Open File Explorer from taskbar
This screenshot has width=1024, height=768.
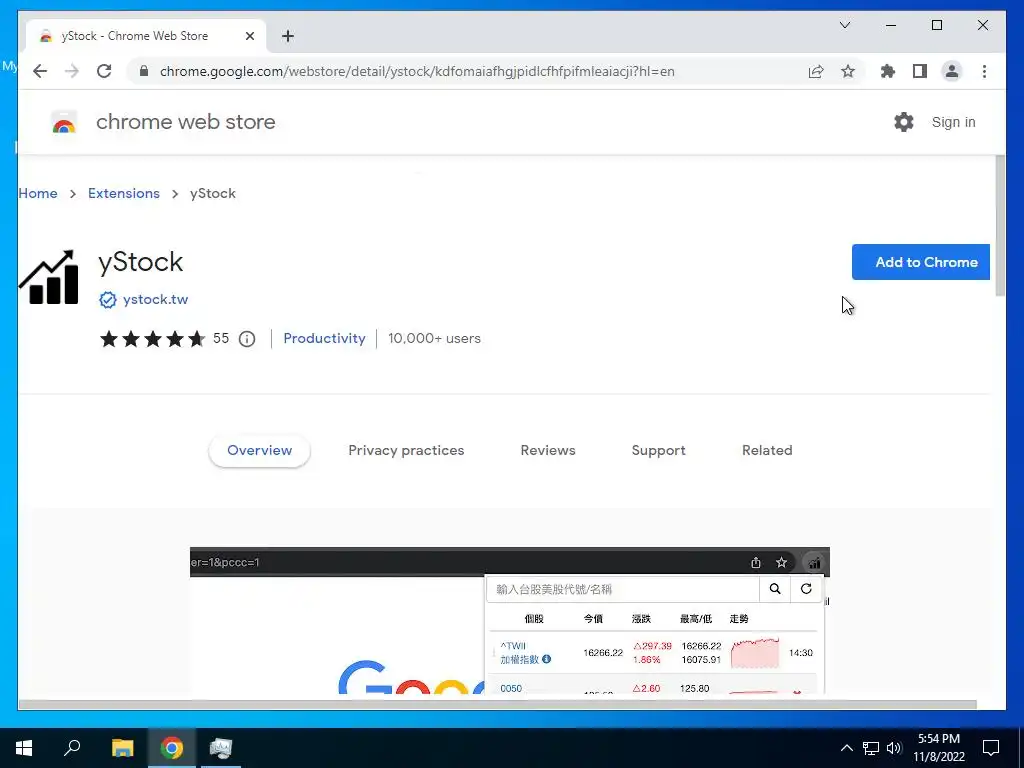(122, 748)
